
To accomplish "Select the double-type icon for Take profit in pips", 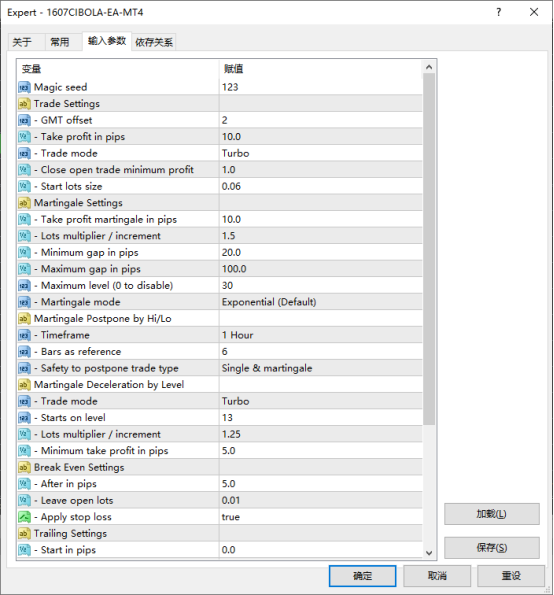I will point(24,137).
